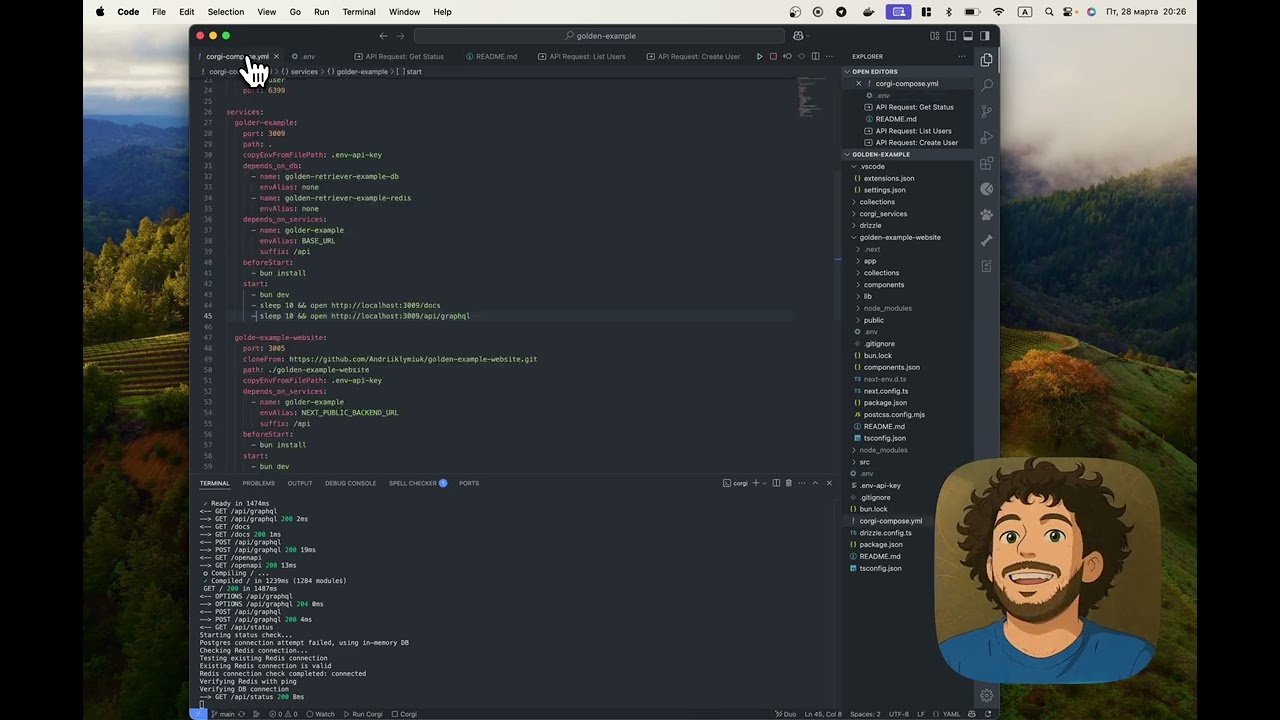1280x720 pixels.
Task: Open the Extensions view
Action: [987, 163]
